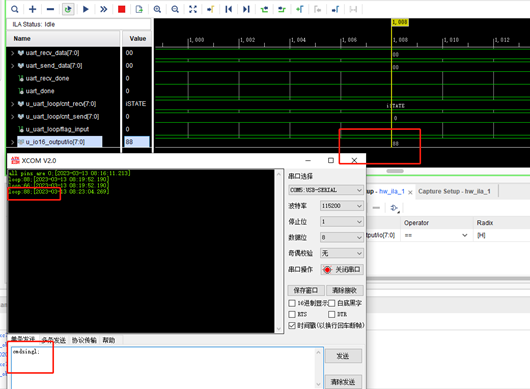Select the 单条发送 tab in XCOM
Screen dimensions: 530x389
pyautogui.click(x=23, y=340)
